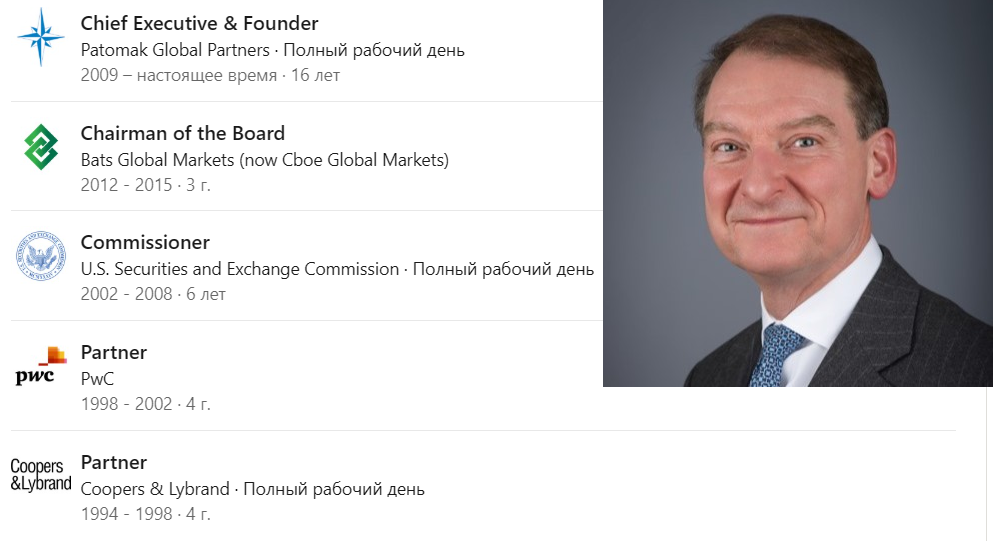Image resolution: width=995 pixels, height=541 pixels.
Task: Click the PwC company name text
Action: tap(99, 379)
